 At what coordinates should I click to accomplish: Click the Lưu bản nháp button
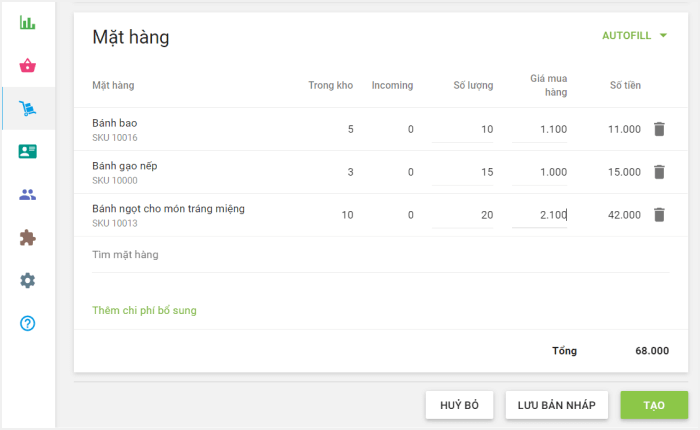(556, 405)
